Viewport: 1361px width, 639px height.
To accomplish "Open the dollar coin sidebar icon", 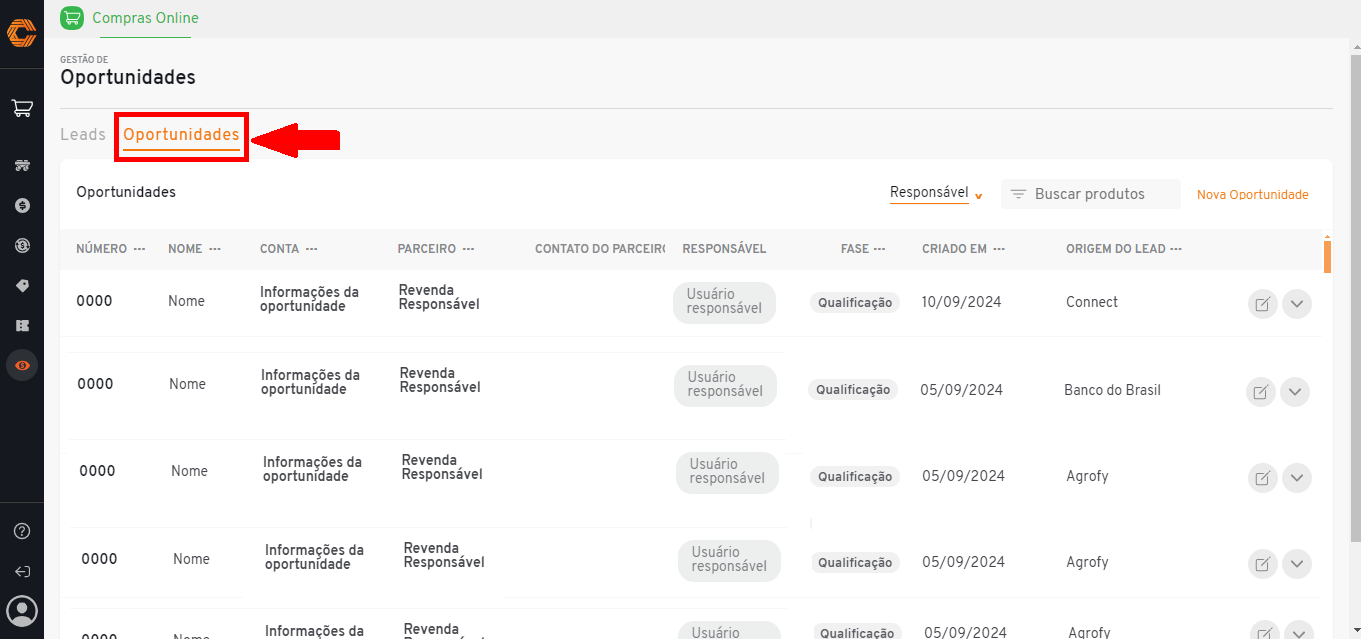I will 22,205.
